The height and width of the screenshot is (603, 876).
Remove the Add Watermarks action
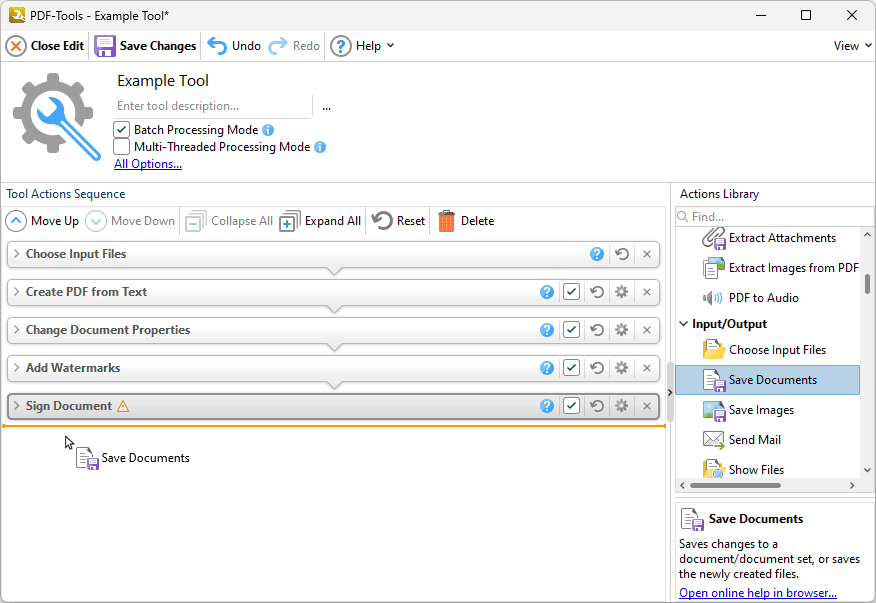647,368
